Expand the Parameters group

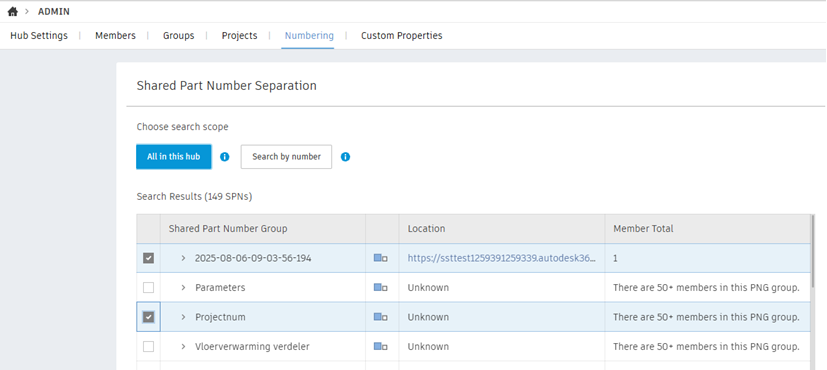point(184,288)
